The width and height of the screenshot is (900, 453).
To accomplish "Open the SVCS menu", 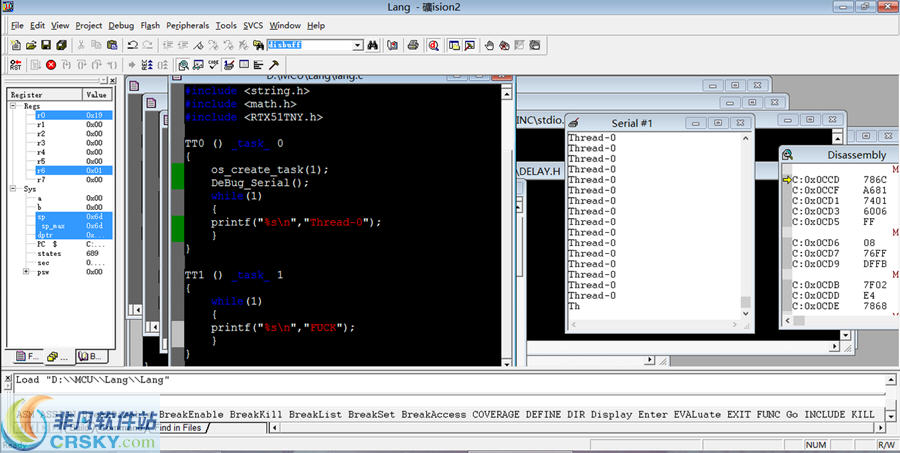I will tap(253, 25).
